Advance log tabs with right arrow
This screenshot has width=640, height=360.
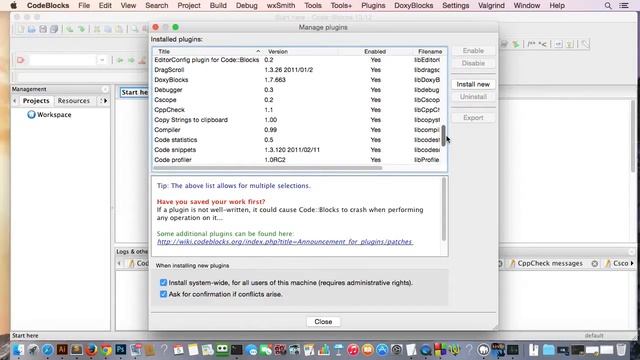click(x=632, y=264)
